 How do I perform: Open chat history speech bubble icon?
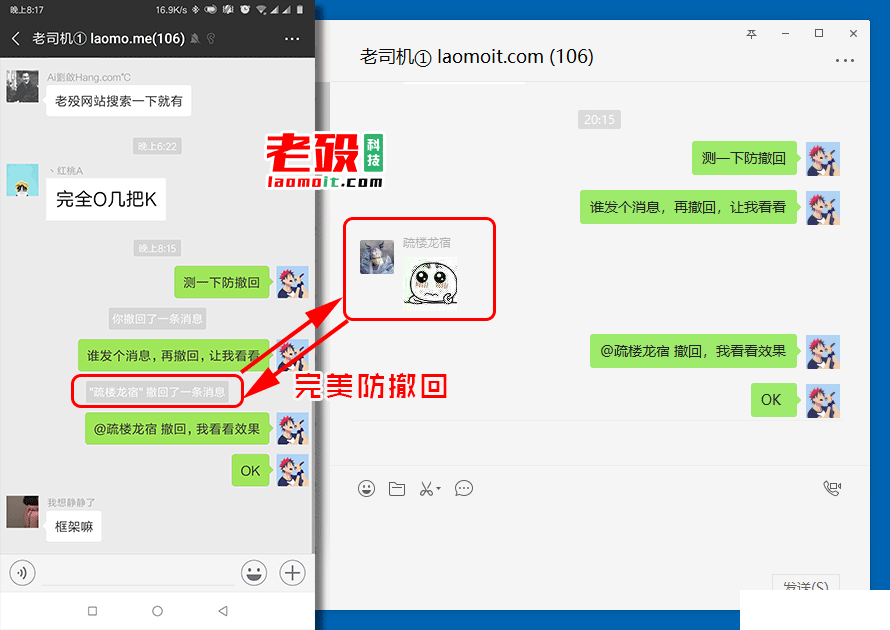tap(464, 488)
